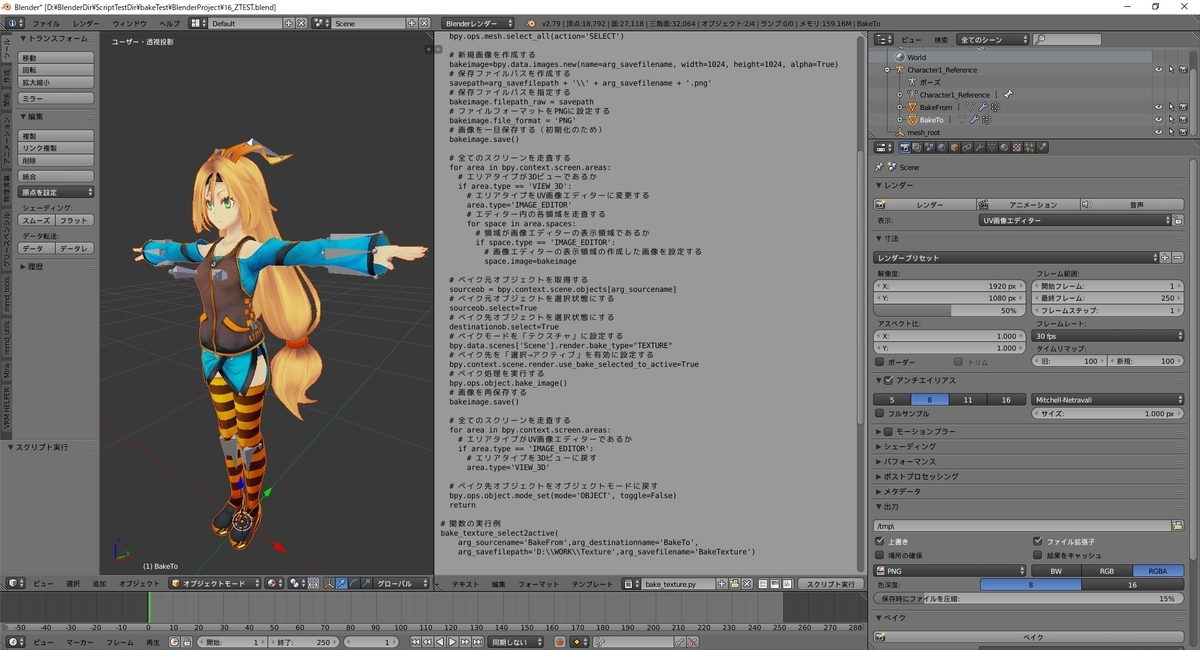Uncheck the 上書き checkbox
The image size is (1200, 650).
click(880, 541)
